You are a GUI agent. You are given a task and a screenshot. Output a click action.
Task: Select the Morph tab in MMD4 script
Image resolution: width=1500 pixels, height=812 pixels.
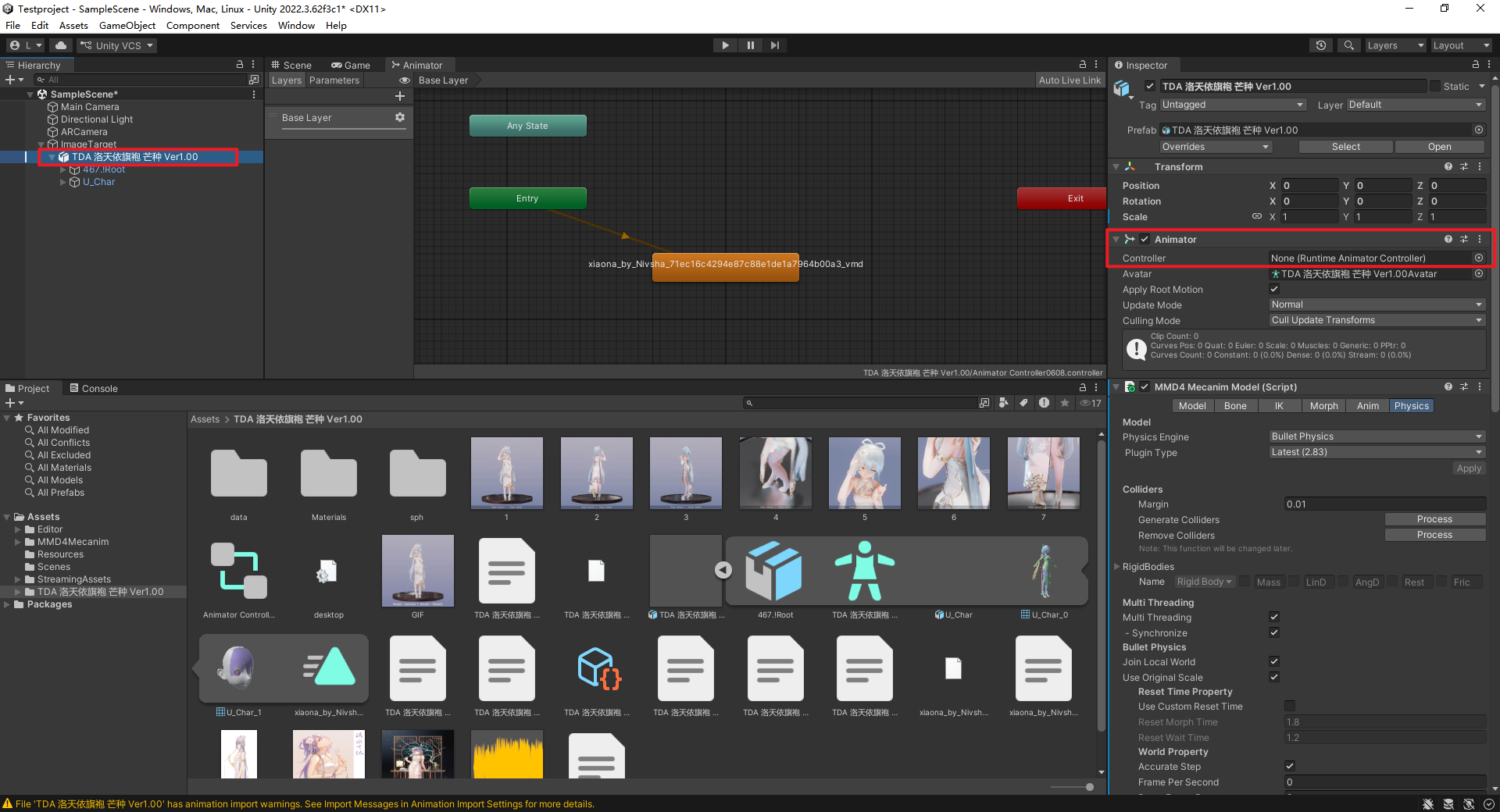(x=1323, y=406)
